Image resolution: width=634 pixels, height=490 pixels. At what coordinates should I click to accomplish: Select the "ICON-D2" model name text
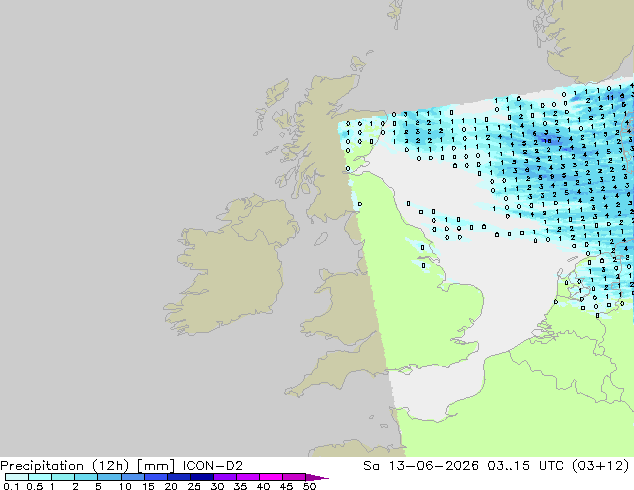click(x=213, y=466)
